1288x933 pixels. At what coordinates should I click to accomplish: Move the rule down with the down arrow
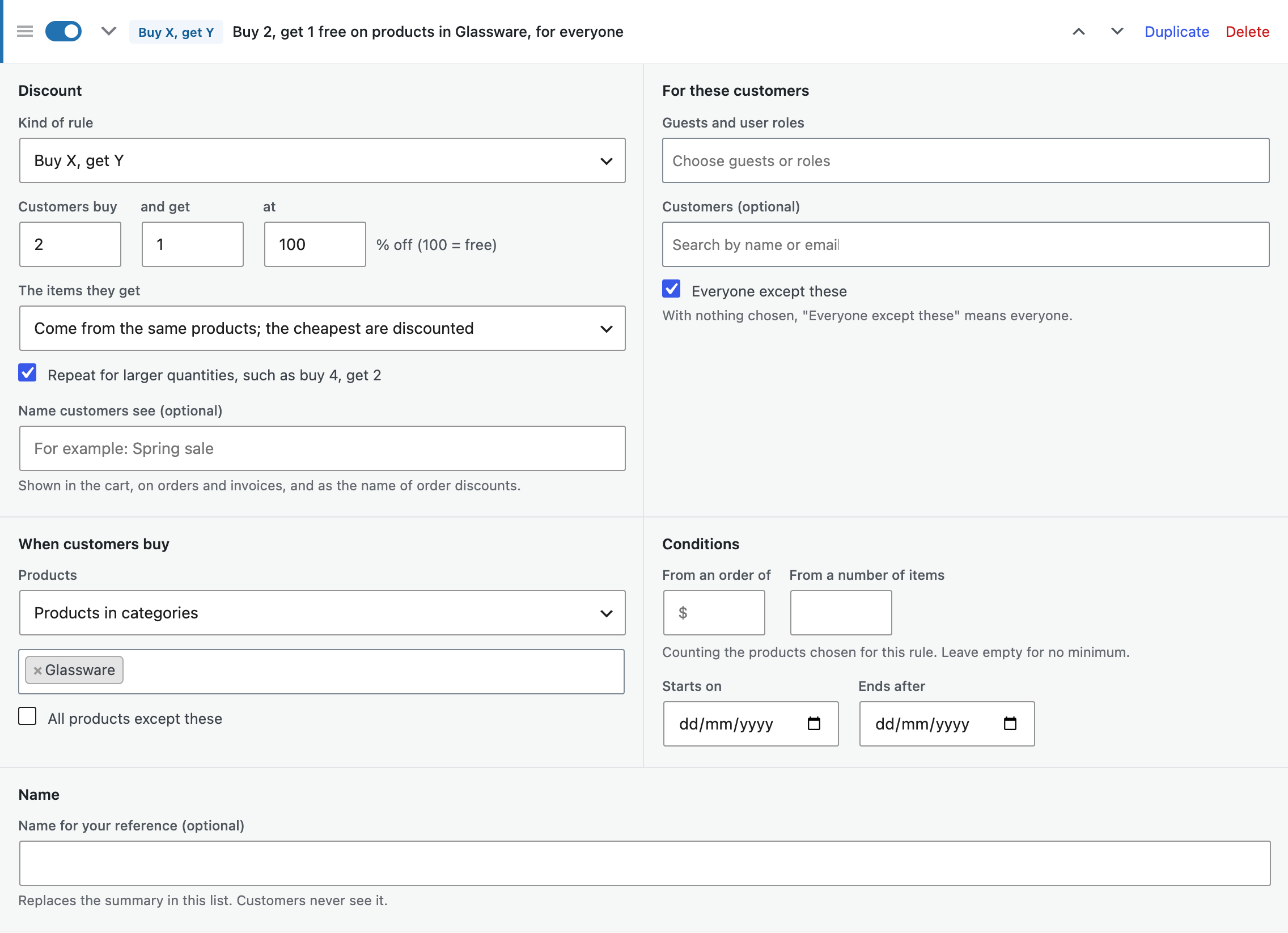(x=1117, y=32)
